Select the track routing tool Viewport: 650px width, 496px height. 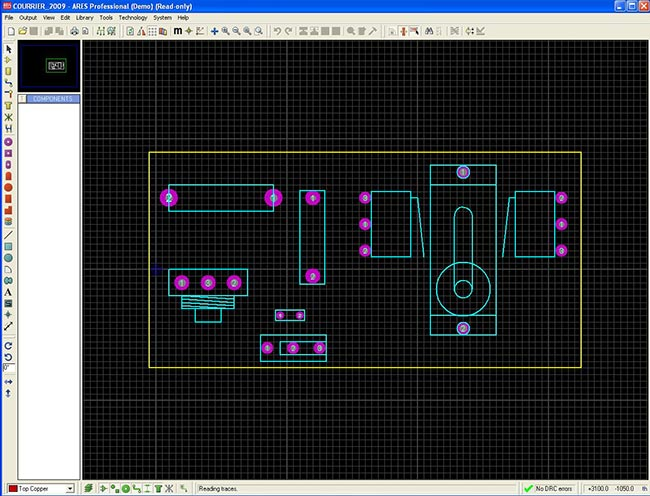click(8, 83)
